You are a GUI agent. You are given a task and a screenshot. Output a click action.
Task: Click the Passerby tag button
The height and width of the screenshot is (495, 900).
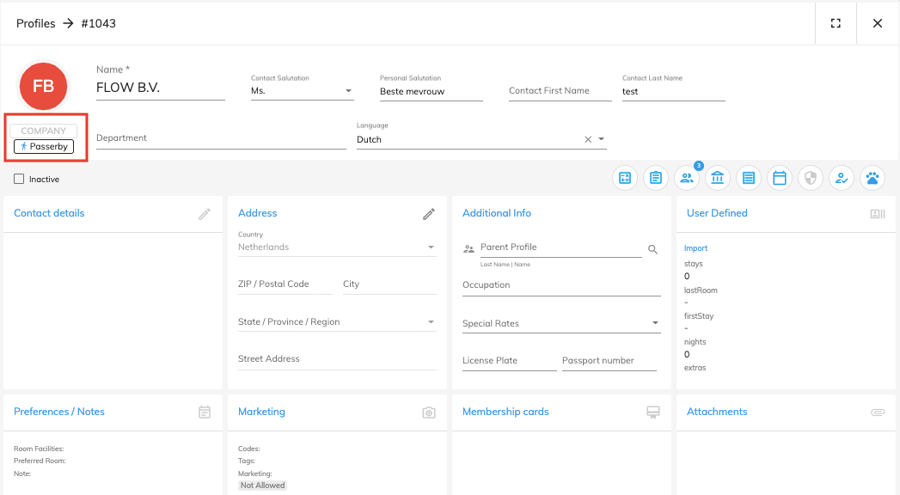[x=44, y=147]
